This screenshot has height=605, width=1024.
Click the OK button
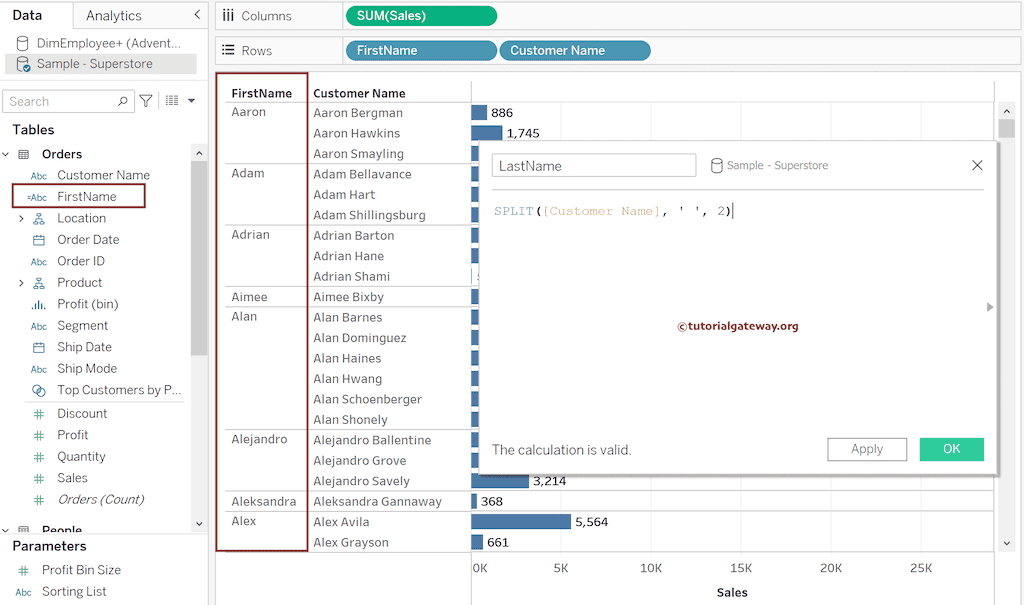pos(952,450)
